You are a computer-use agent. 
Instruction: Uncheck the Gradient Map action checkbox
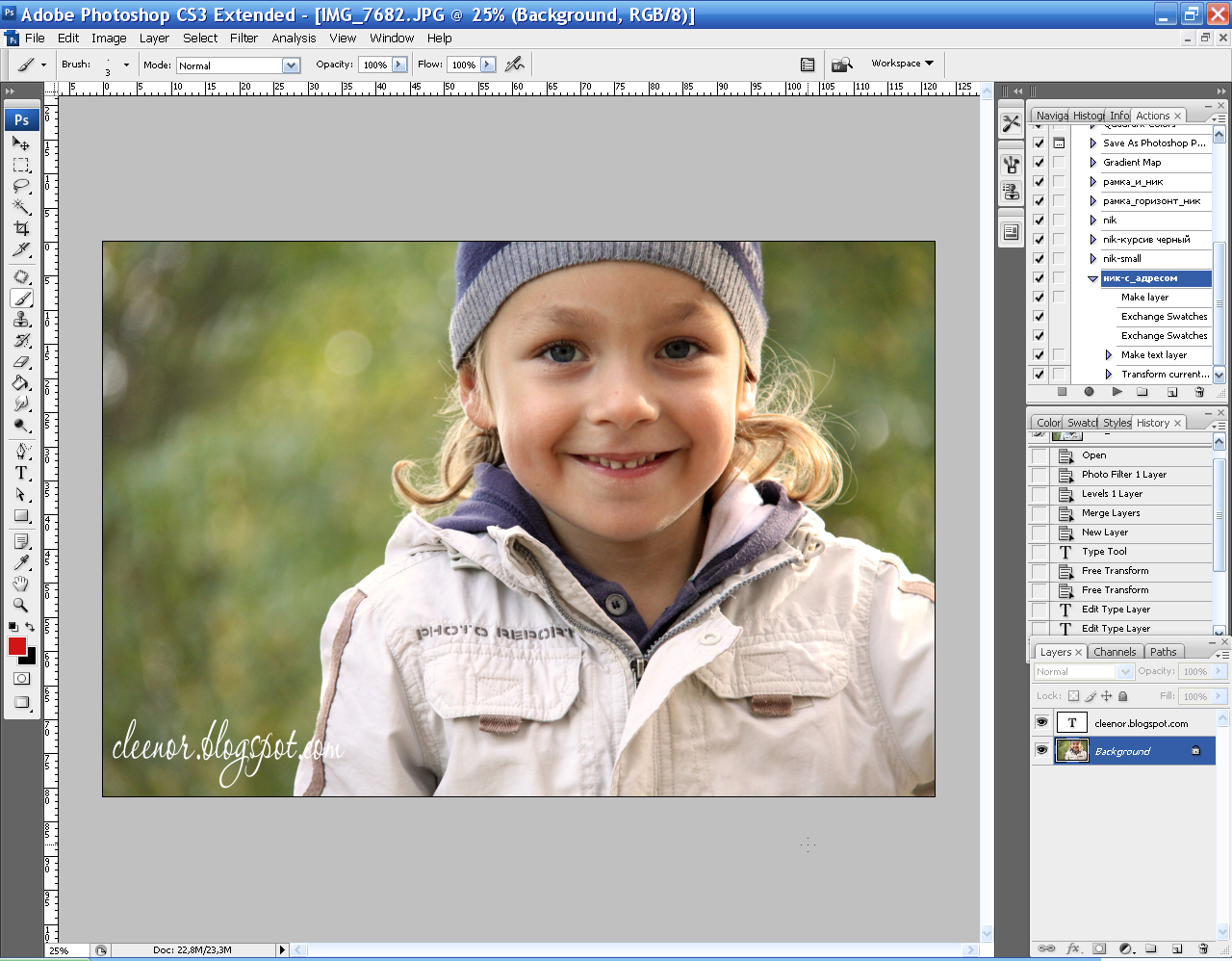(x=1039, y=163)
